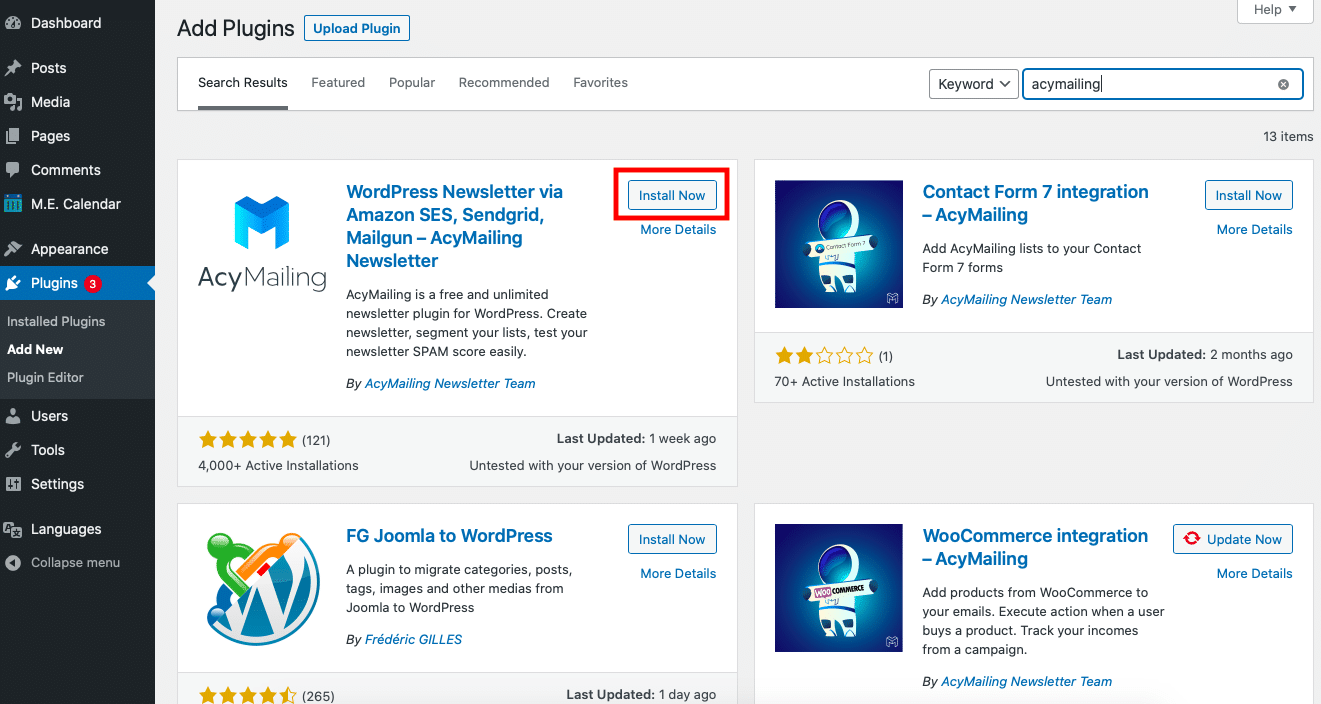Click the Appearance paintbrush icon

point(13,249)
